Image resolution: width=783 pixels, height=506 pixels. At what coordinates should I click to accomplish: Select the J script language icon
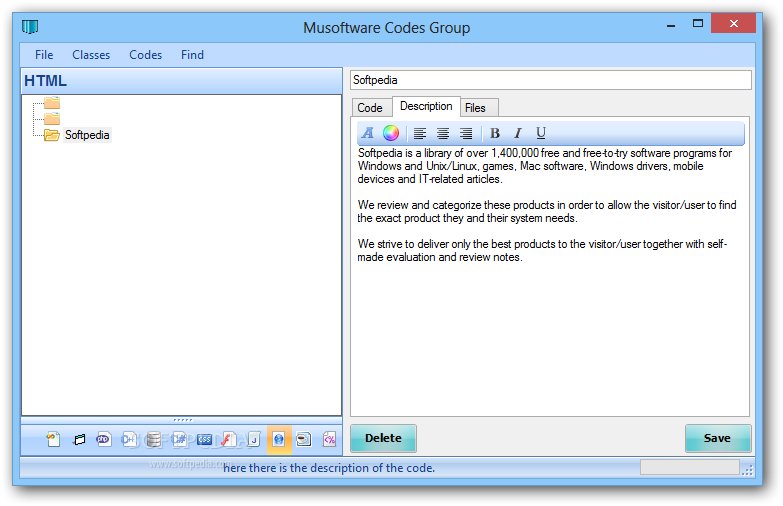click(254, 440)
